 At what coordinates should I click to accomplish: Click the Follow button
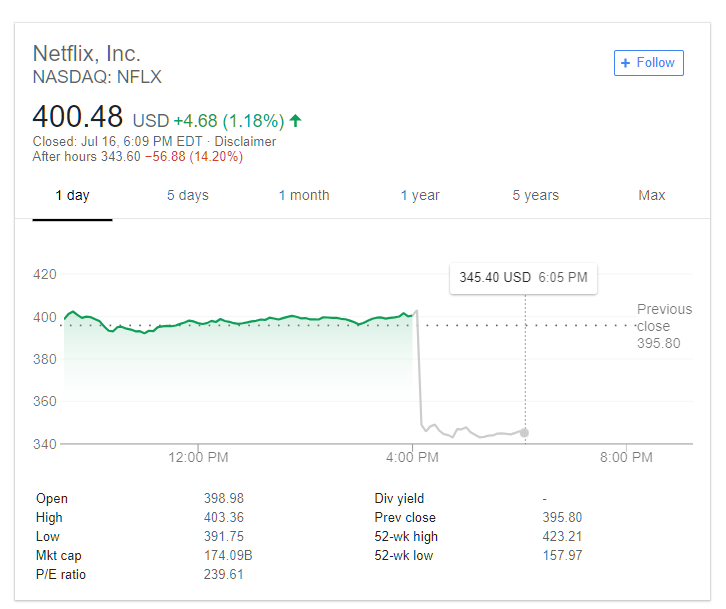648,63
